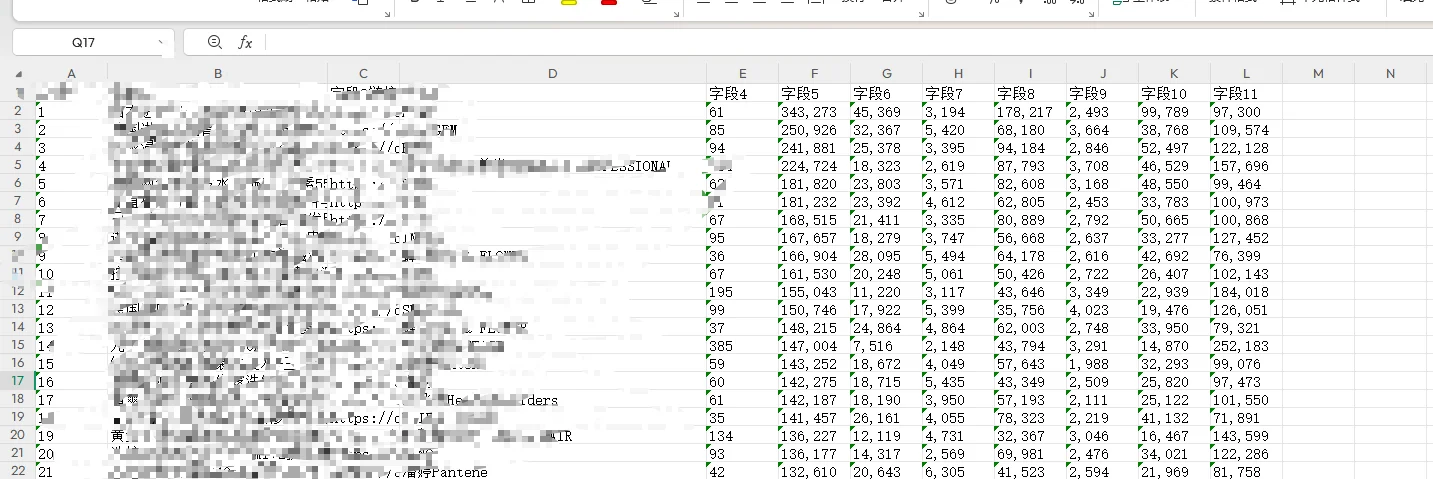
Task: Click into the formula bar input
Action: 845,42
